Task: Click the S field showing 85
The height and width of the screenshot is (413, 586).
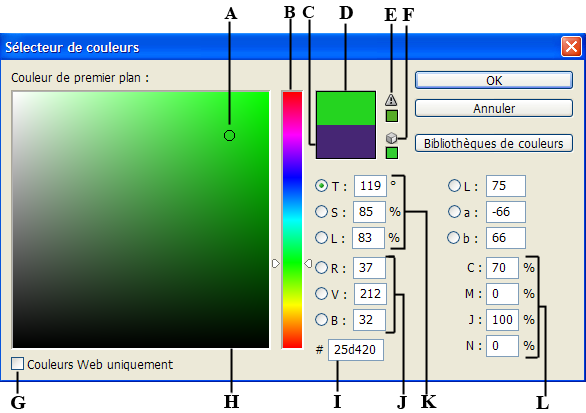Action: pos(369,212)
